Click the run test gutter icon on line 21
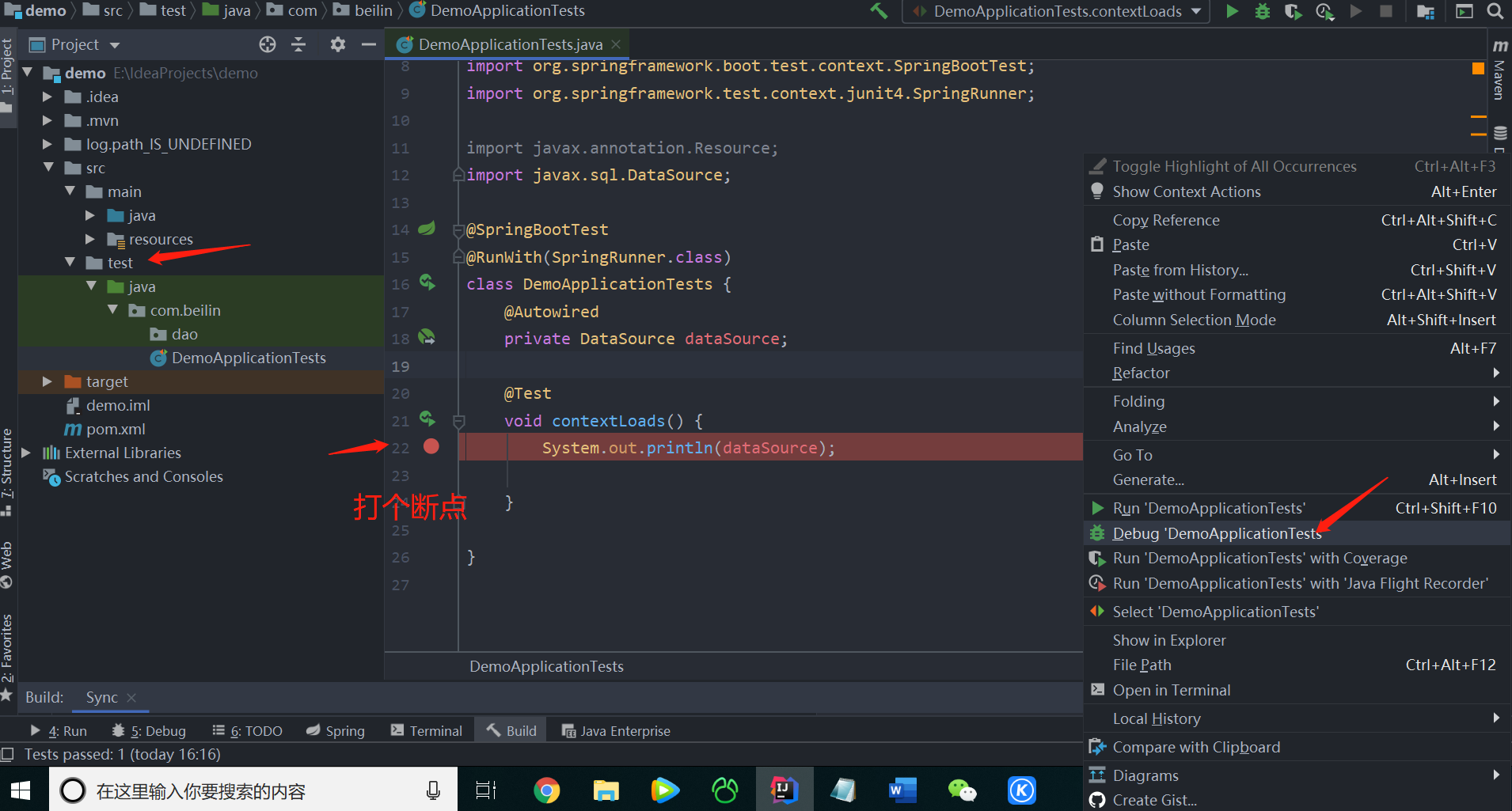 pos(427,419)
